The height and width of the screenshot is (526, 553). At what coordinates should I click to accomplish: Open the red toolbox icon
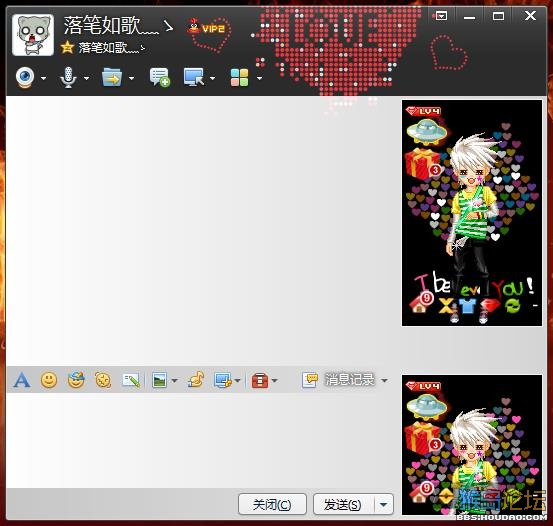pyautogui.click(x=260, y=381)
